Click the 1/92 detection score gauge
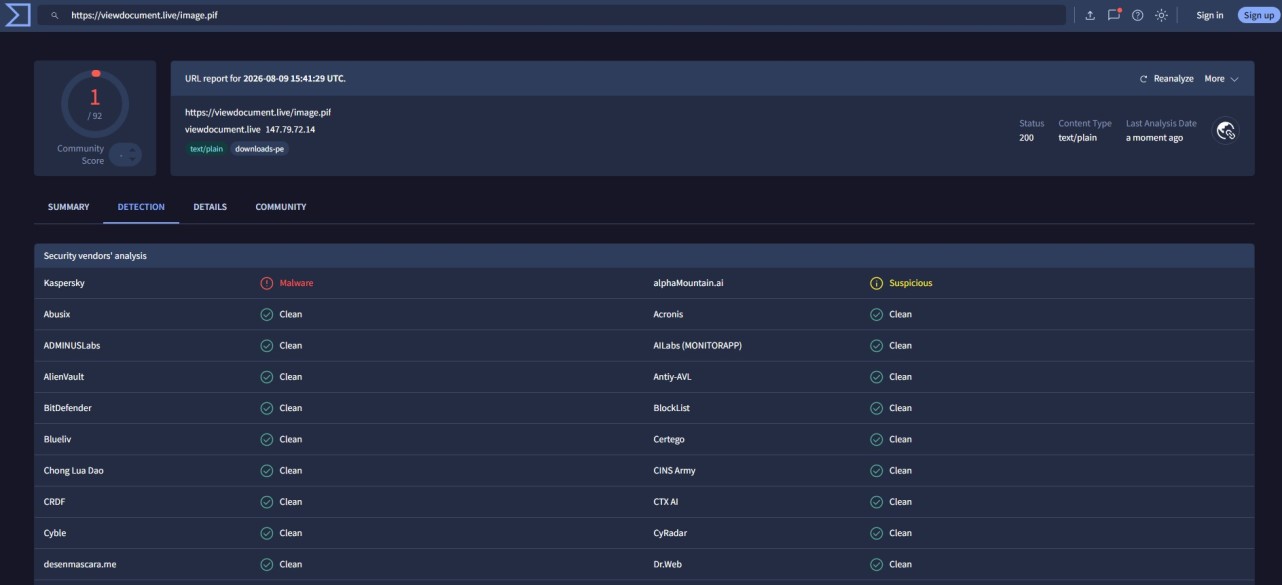The image size is (1282, 585). click(x=95, y=103)
